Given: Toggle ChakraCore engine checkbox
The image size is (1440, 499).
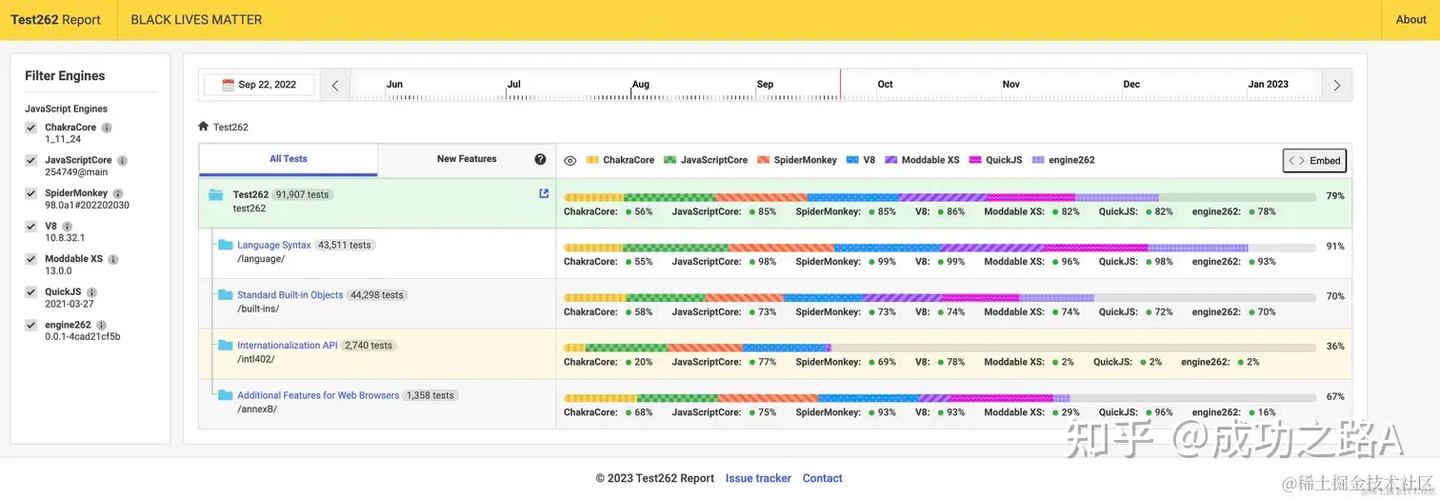Looking at the screenshot, I should (31, 128).
